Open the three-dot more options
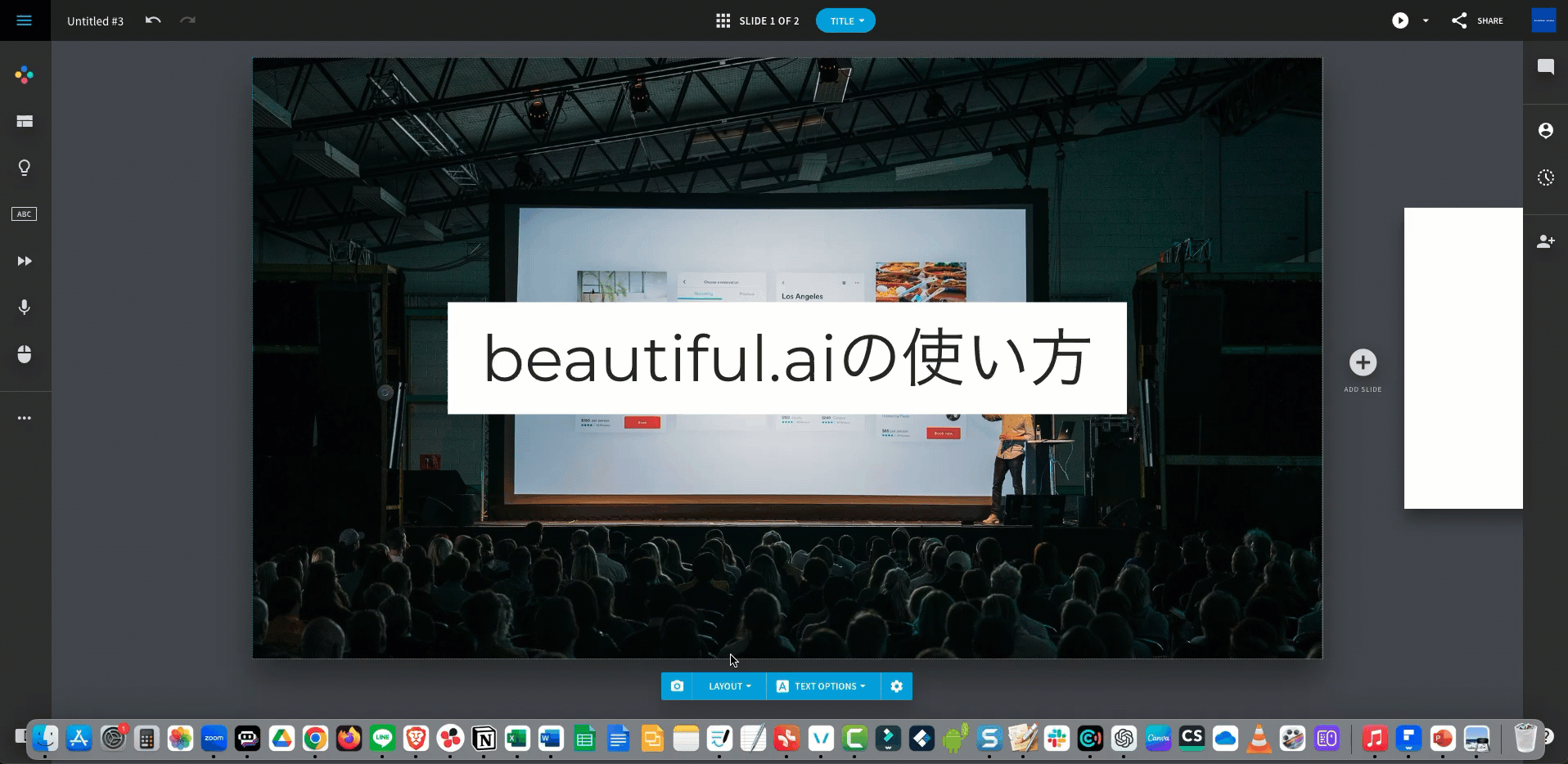 [25, 418]
